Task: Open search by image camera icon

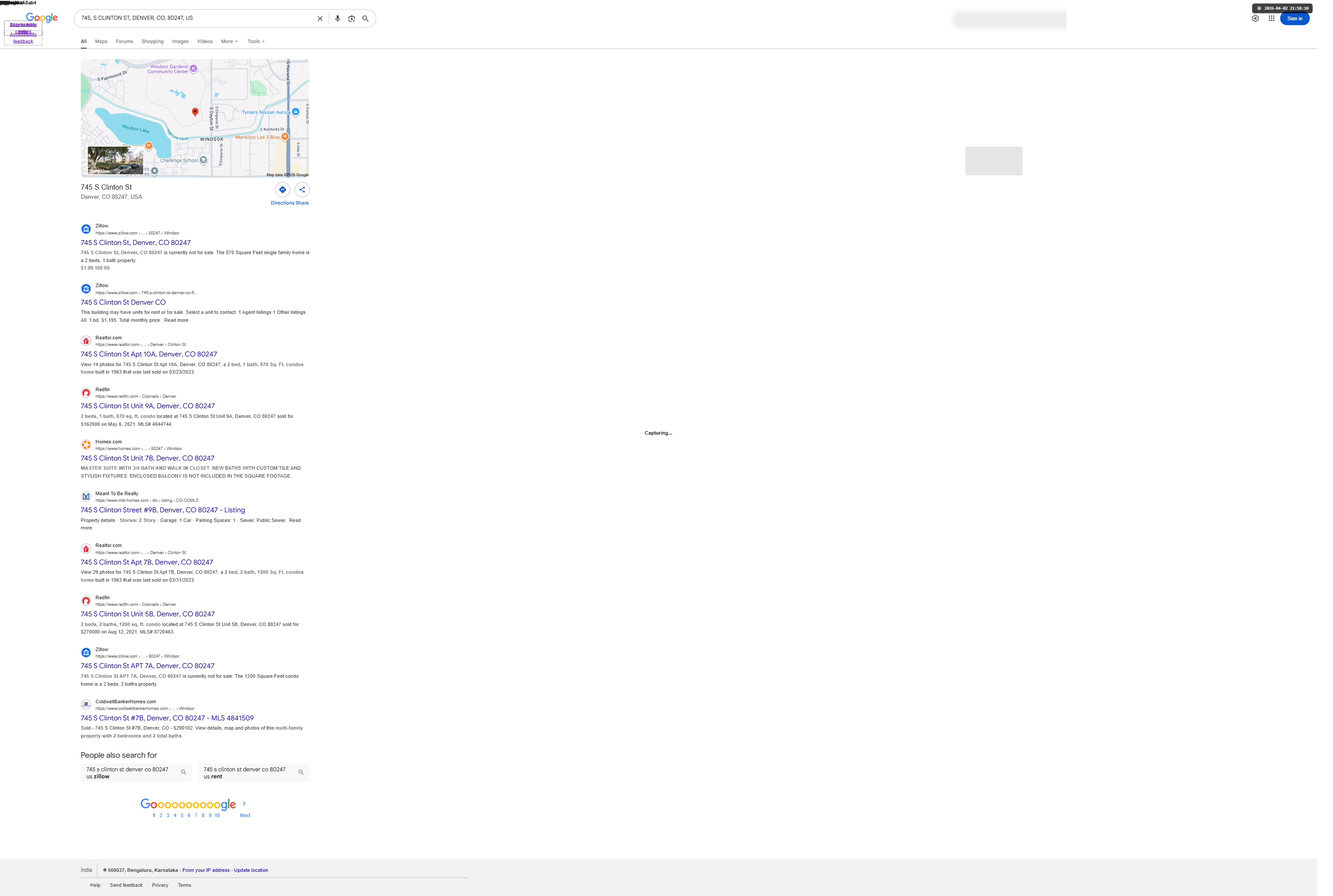Action: (351, 19)
